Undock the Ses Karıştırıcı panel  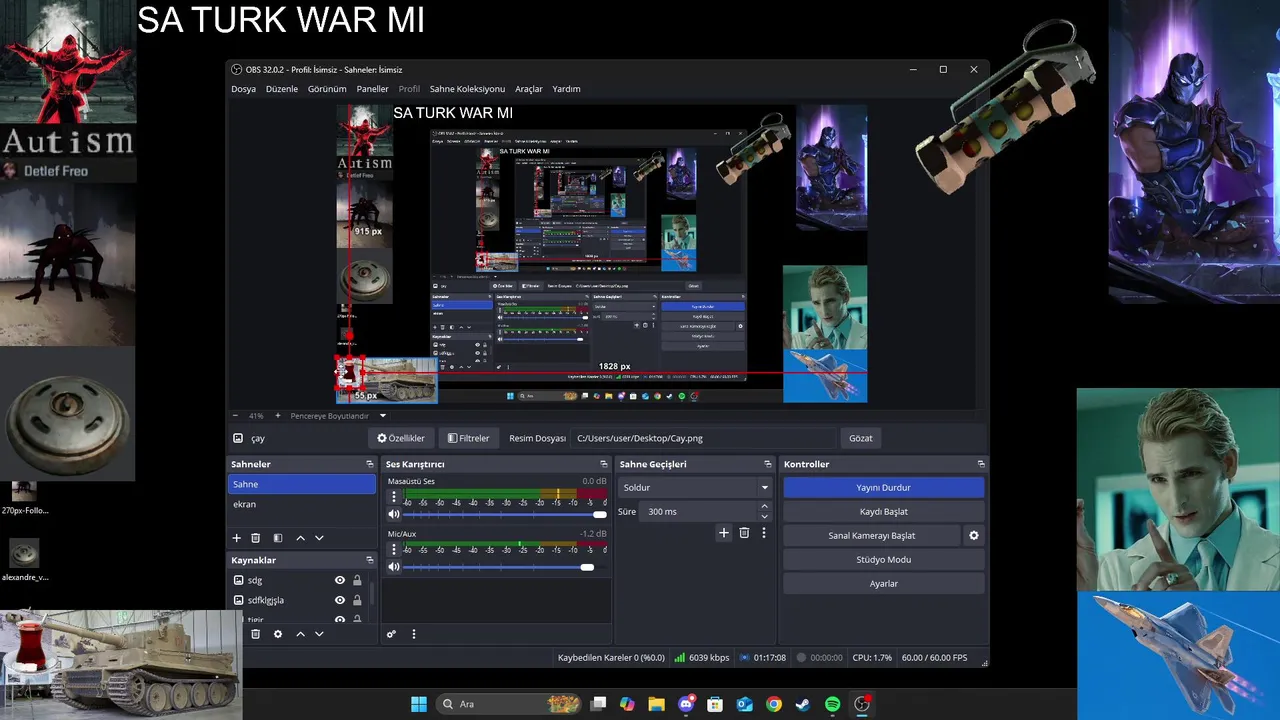[603, 464]
